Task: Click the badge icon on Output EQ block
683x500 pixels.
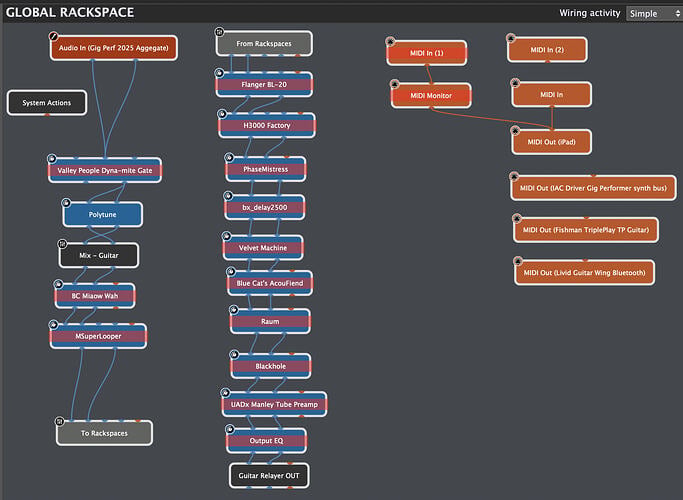Action: coord(230,429)
